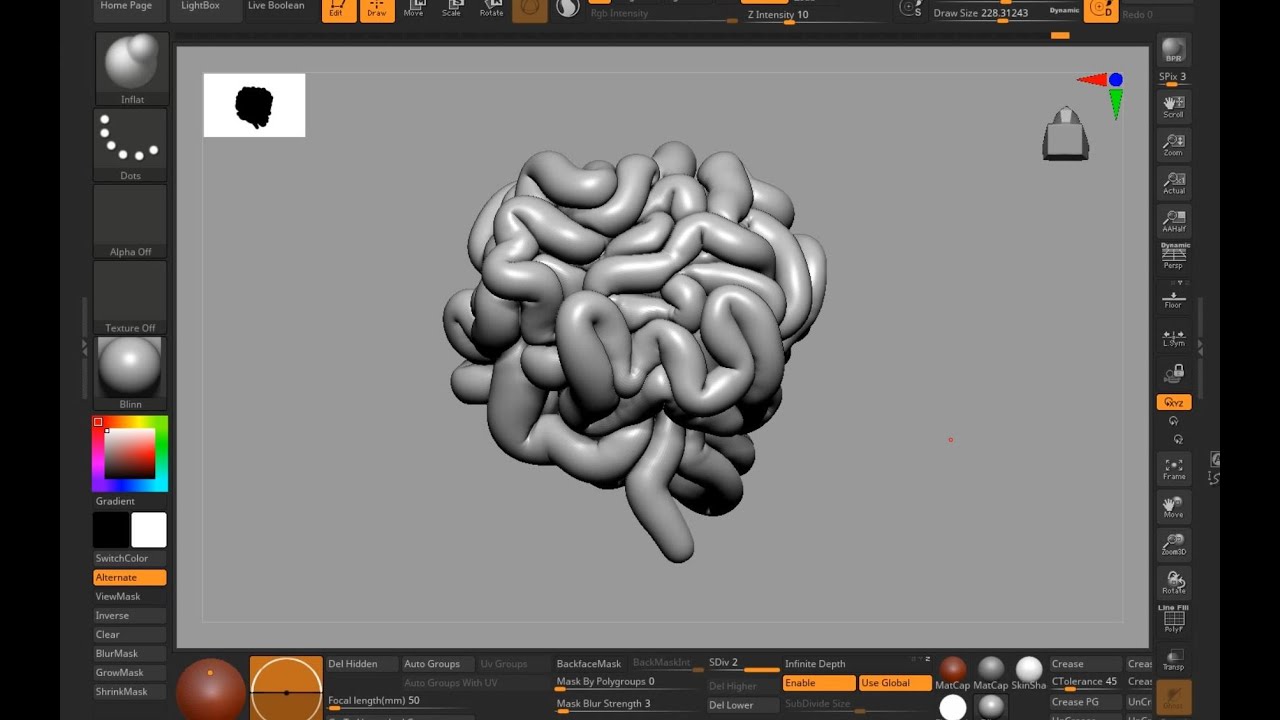Click the Auto Groups button

point(438,664)
